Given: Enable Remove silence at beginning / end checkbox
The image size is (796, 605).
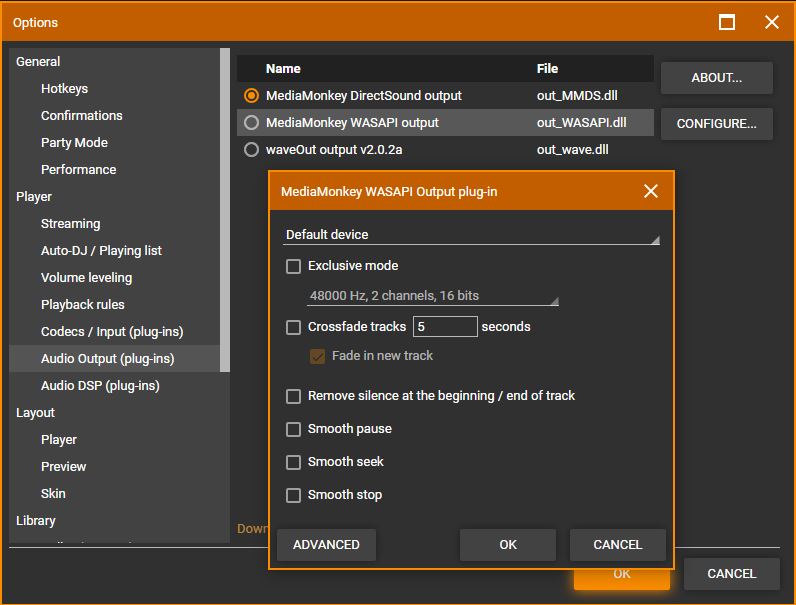Looking at the screenshot, I should pos(293,396).
